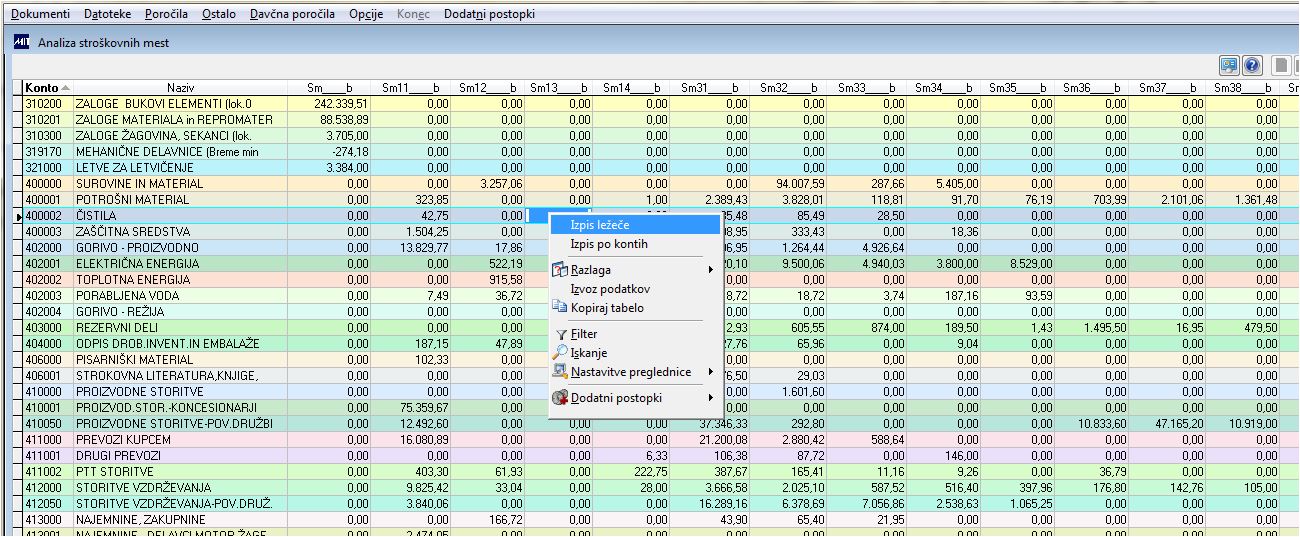This screenshot has height=537, width=1300.
Task: Expand the Dodatni postopki context submenu arrow
Action: tap(711, 398)
